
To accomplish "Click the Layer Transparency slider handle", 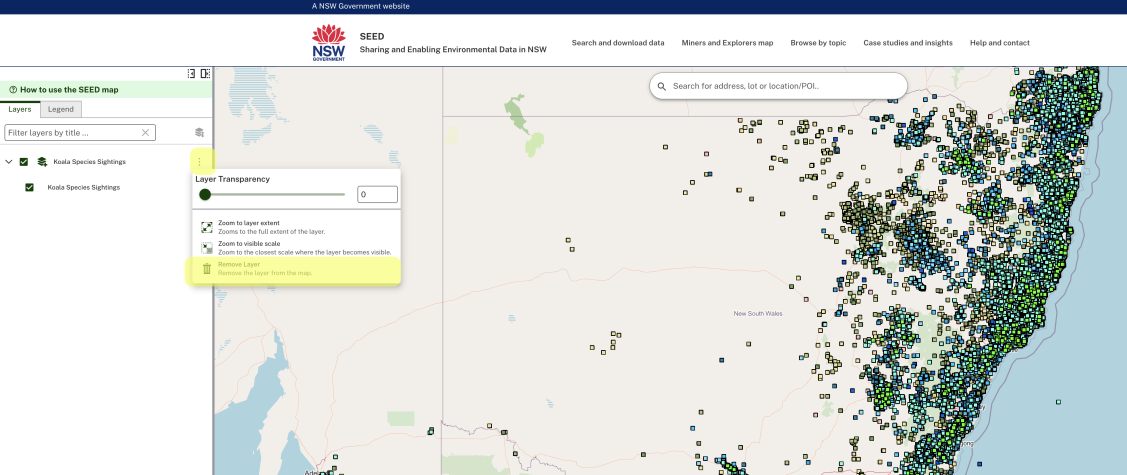I will coord(205,194).
